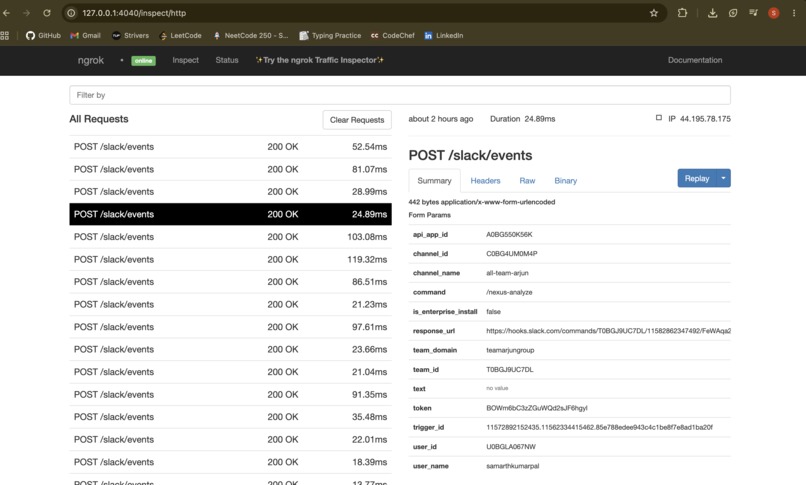806x485 pixels.
Task: Open the Documentation link
Action: (x=695, y=60)
